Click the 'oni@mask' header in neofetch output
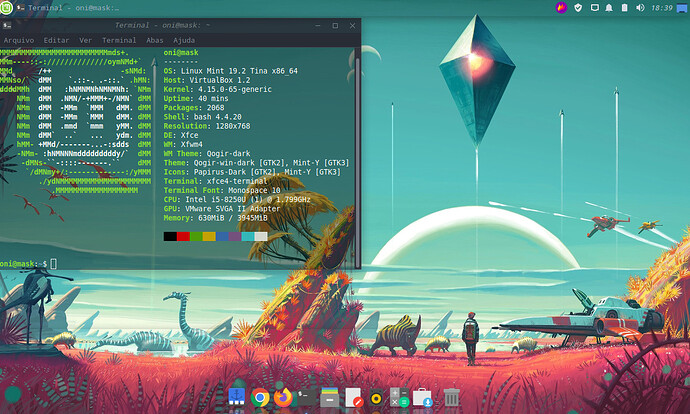Viewport: 690px width, 414px height. click(181, 52)
